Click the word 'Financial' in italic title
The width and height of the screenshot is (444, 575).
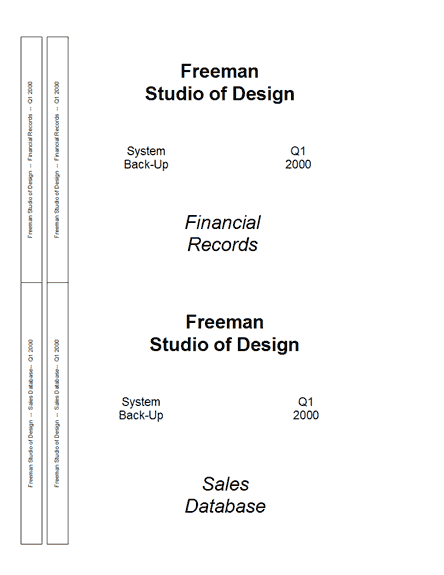coord(223,223)
